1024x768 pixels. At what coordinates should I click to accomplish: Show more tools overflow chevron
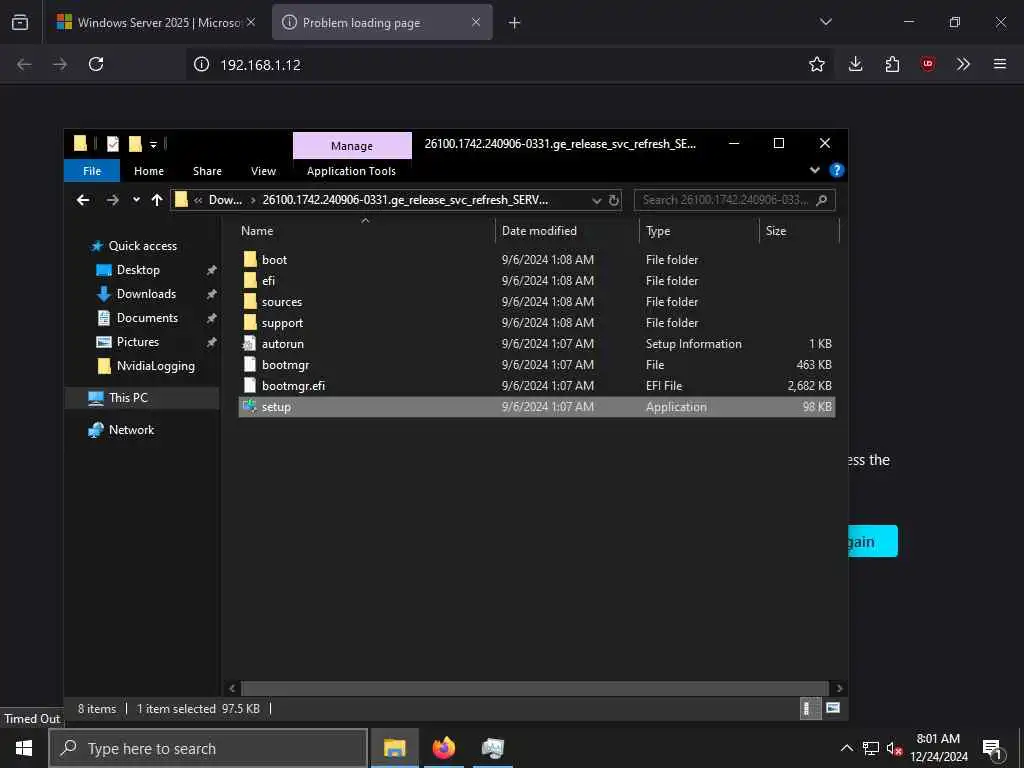click(963, 64)
